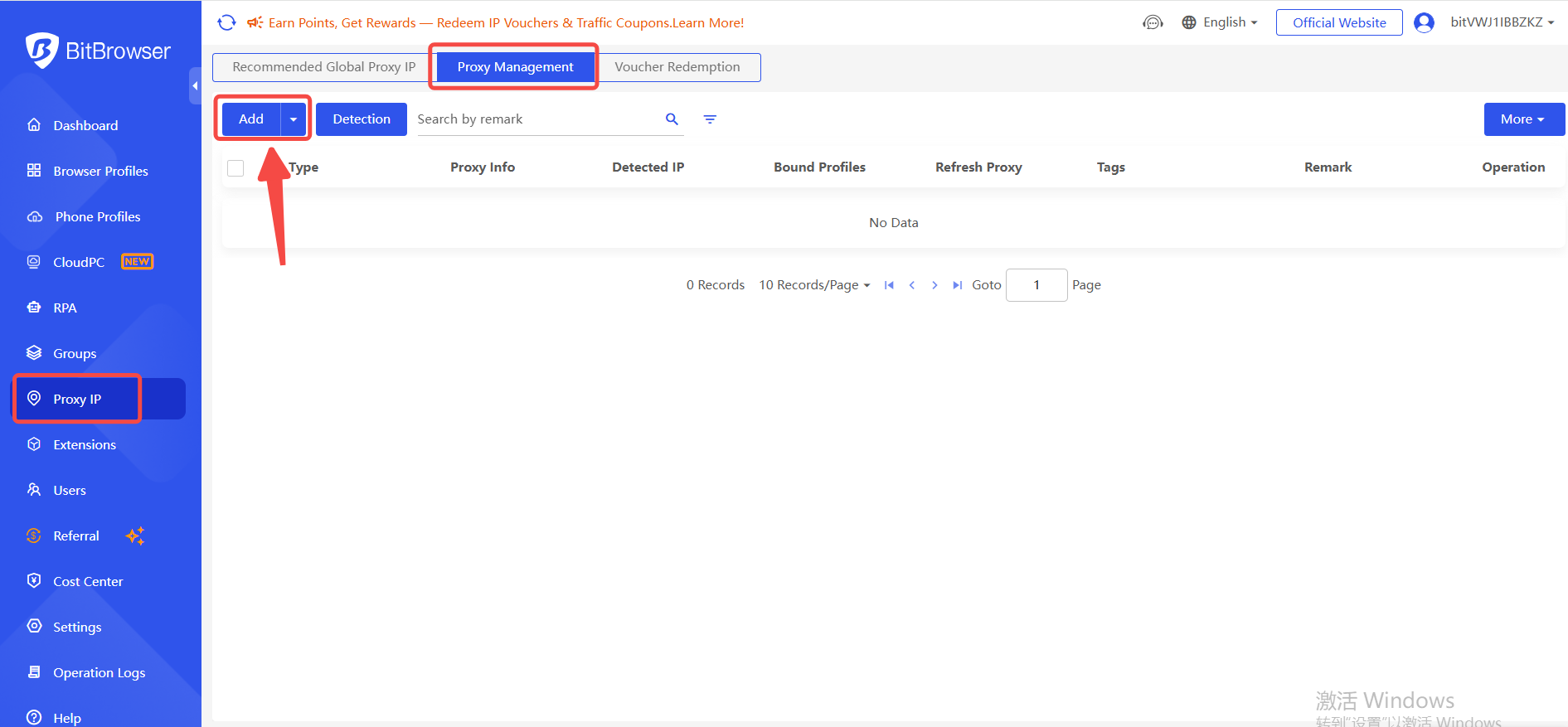Click the Add proxy button
The image size is (1568, 727).
pos(251,119)
